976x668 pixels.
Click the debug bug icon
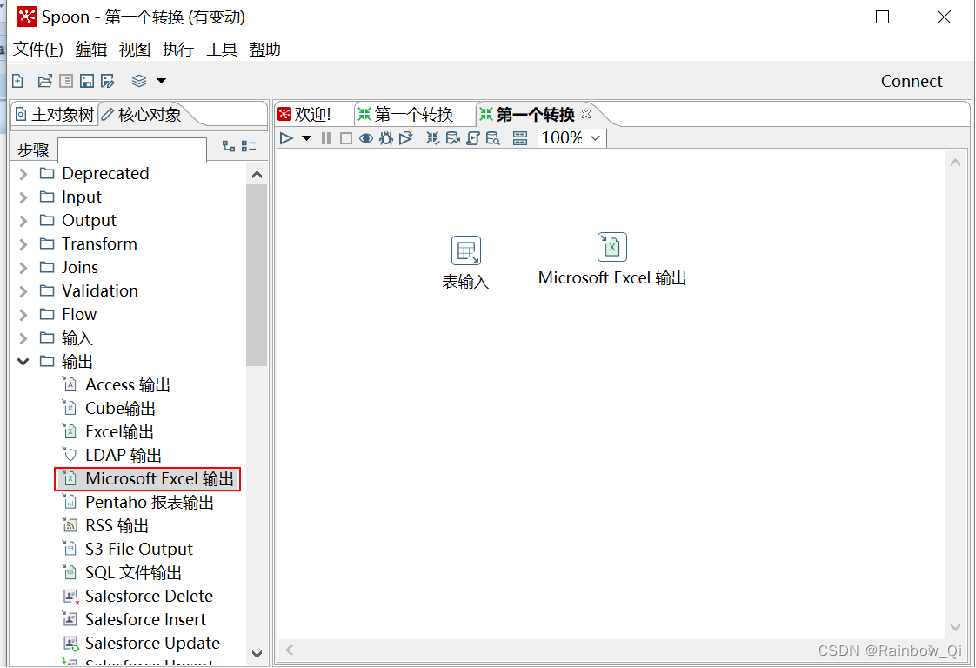pos(386,138)
